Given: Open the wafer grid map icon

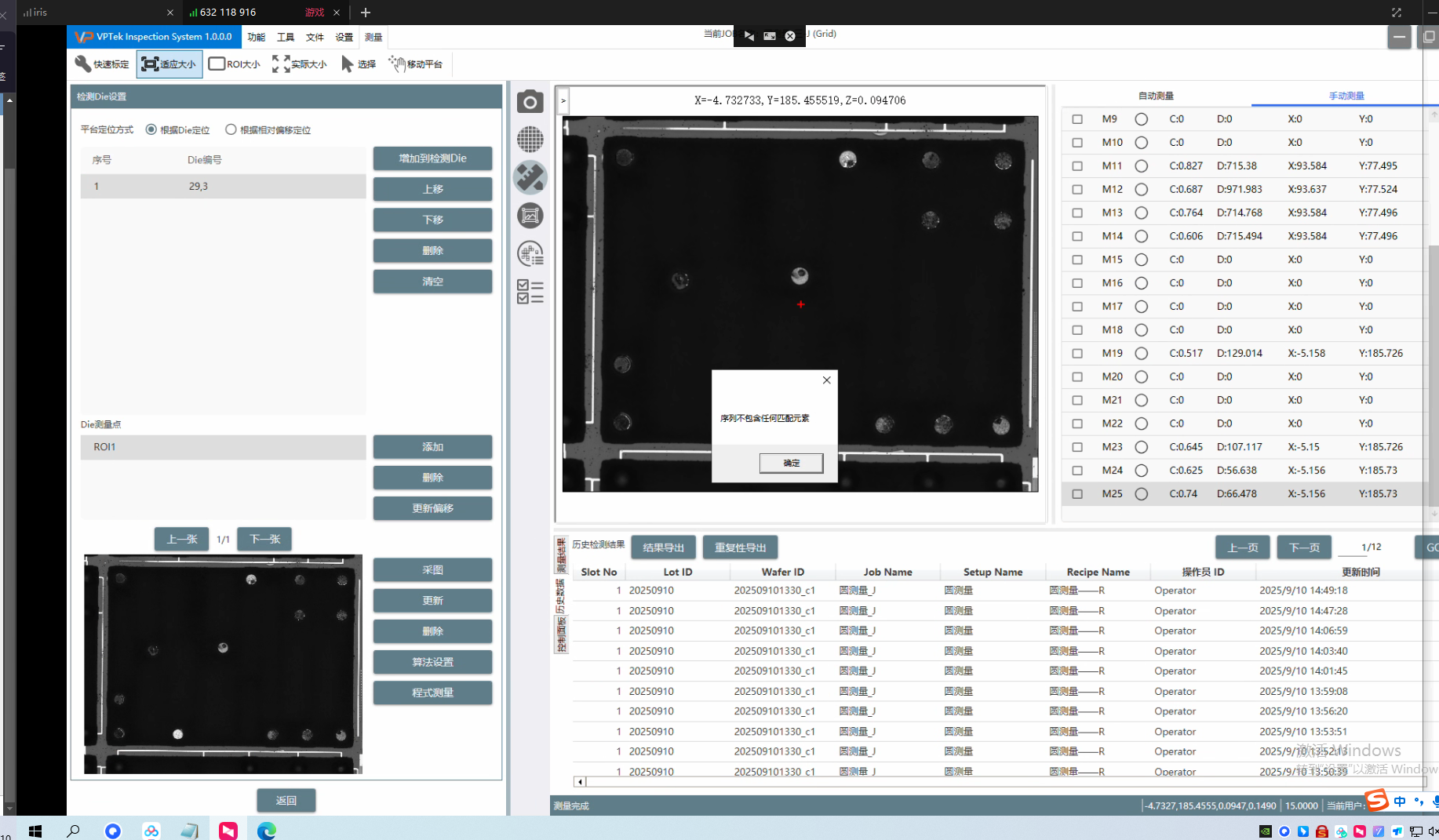Looking at the screenshot, I should 530,140.
